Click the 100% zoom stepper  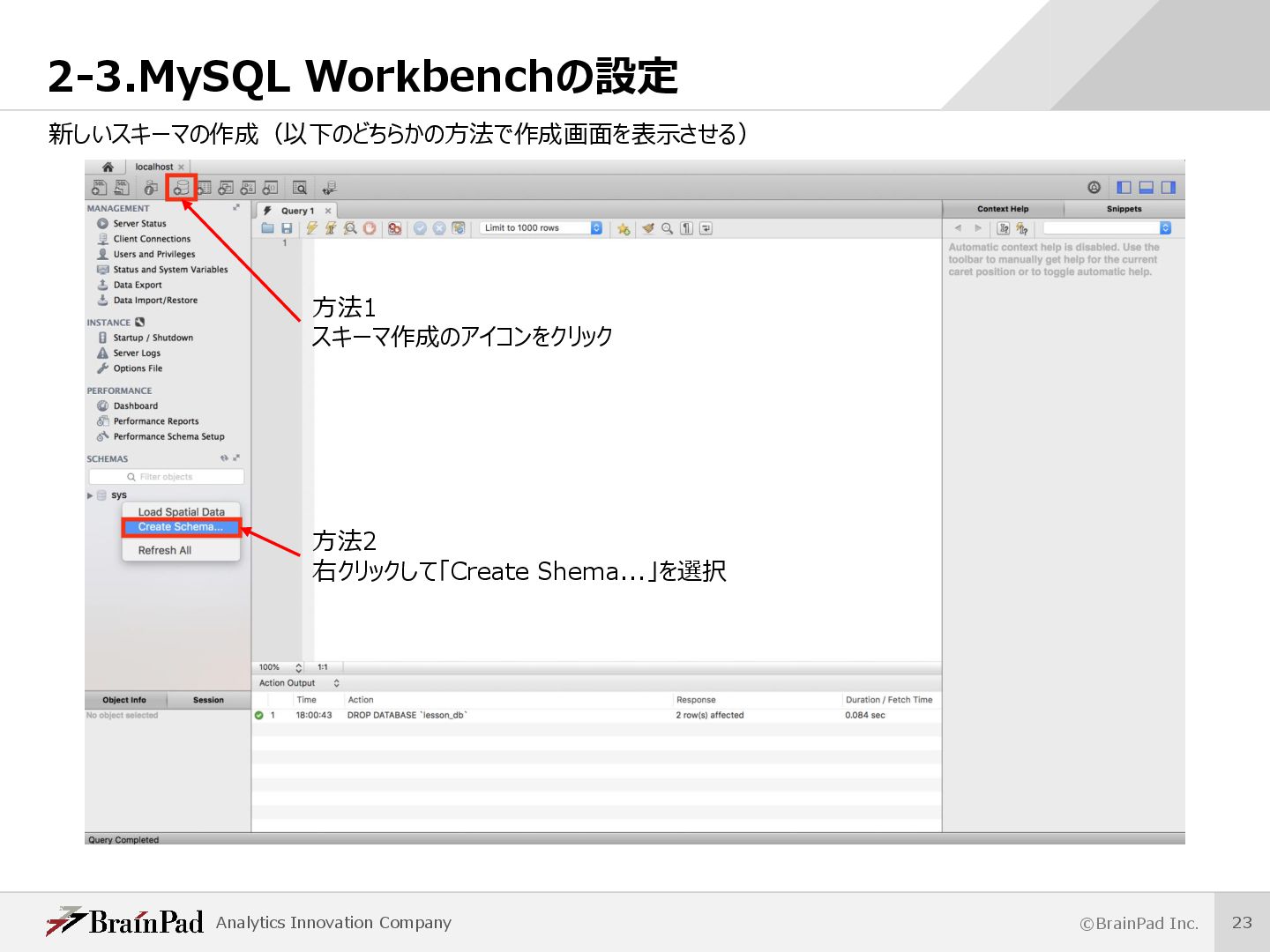point(299,668)
